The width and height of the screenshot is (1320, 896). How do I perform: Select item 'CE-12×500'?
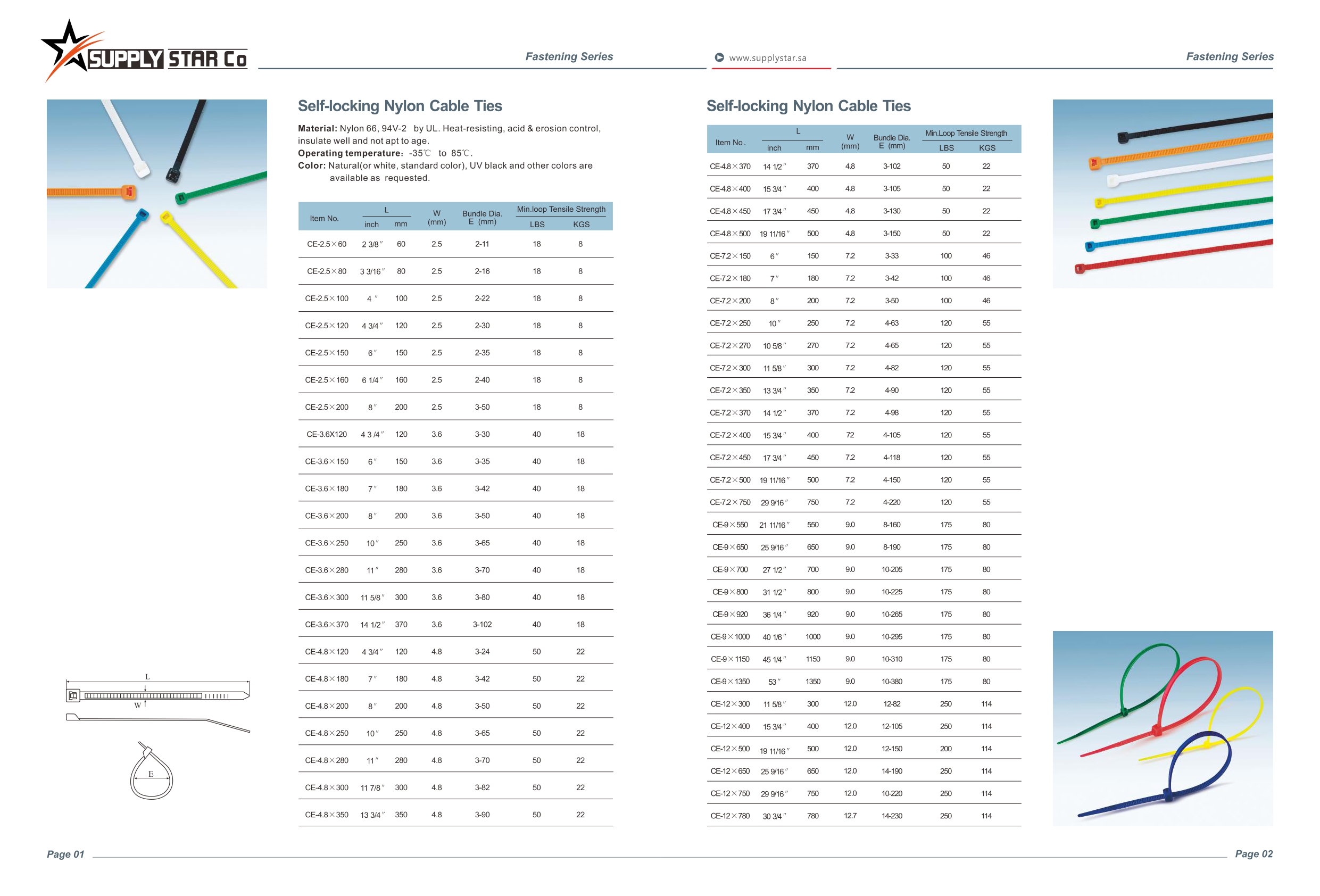pos(730,749)
